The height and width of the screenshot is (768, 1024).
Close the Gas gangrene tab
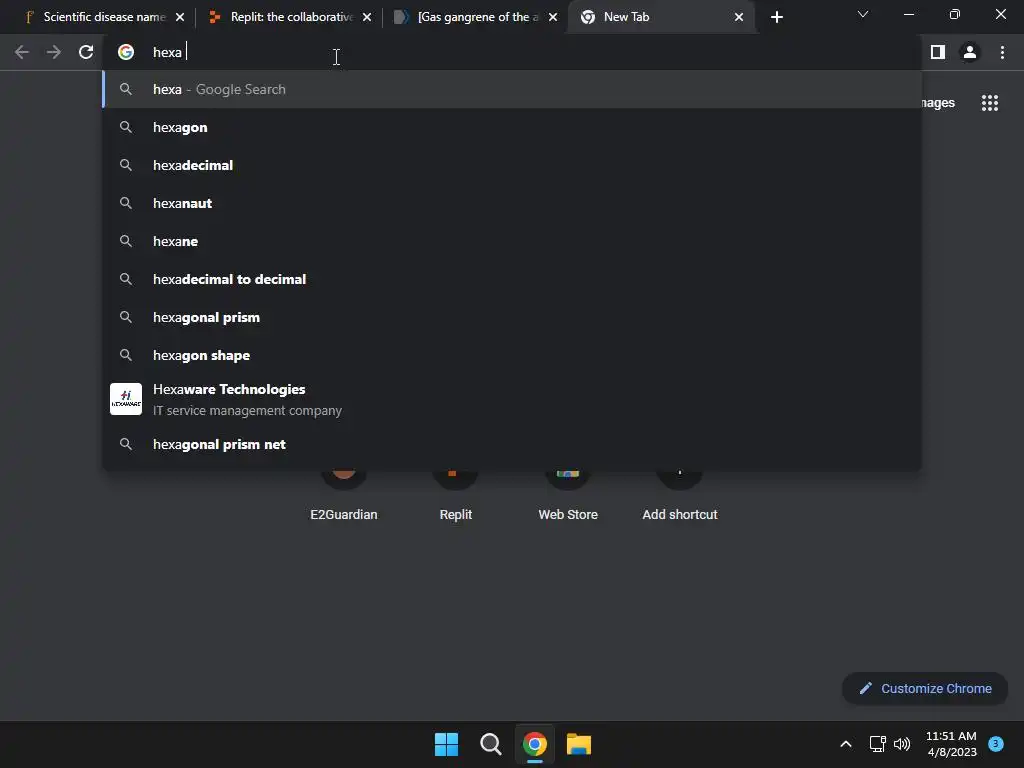[x=553, y=17]
